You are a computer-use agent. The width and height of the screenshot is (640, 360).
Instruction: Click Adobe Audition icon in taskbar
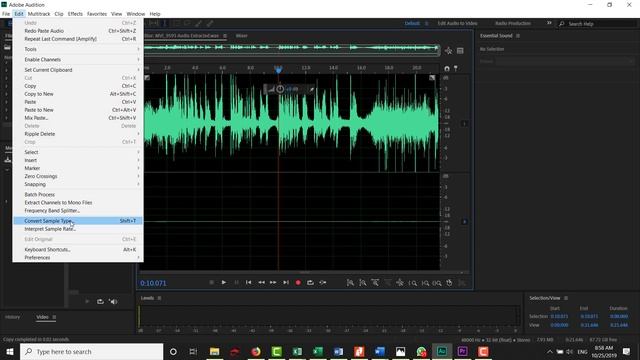[442, 351]
